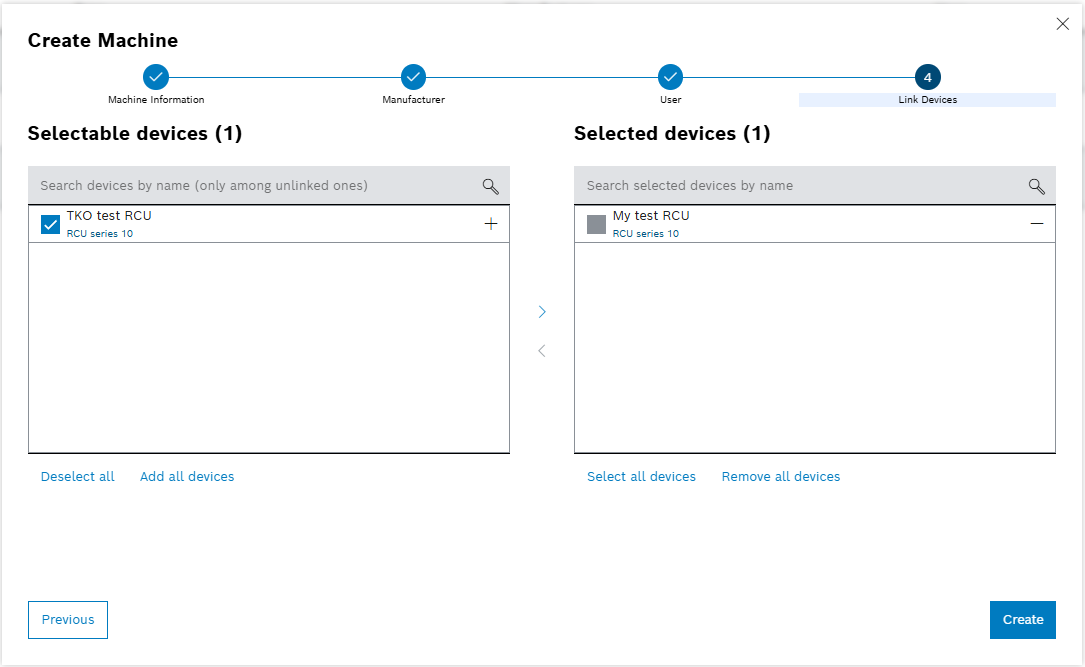Click Select all devices link
The image size is (1085, 667).
pyautogui.click(x=641, y=477)
